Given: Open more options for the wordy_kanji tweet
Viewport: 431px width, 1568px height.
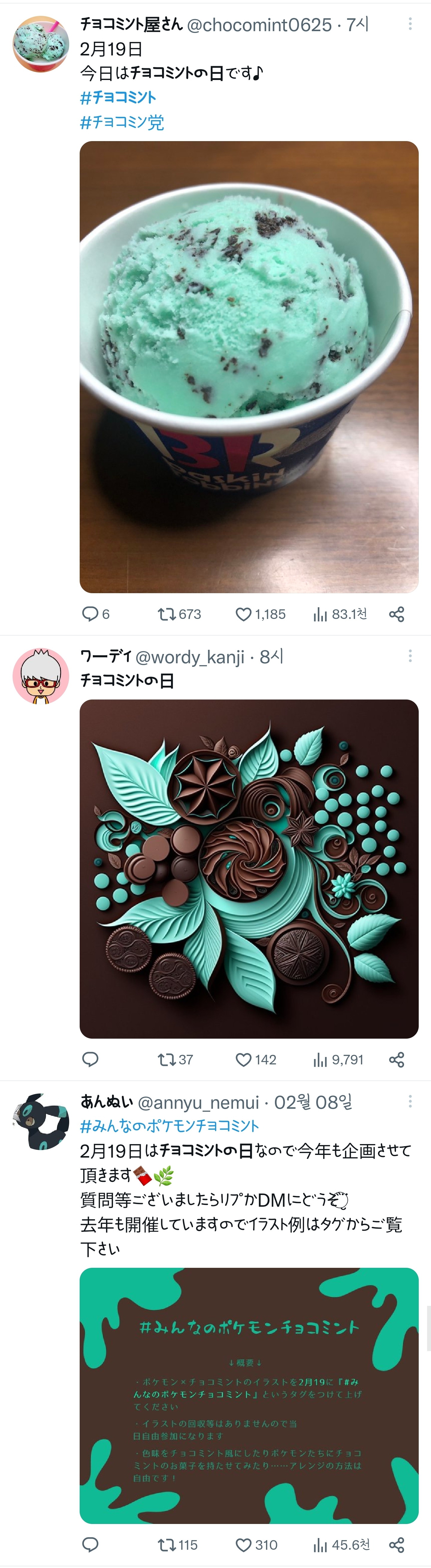Looking at the screenshot, I should pyautogui.click(x=410, y=655).
